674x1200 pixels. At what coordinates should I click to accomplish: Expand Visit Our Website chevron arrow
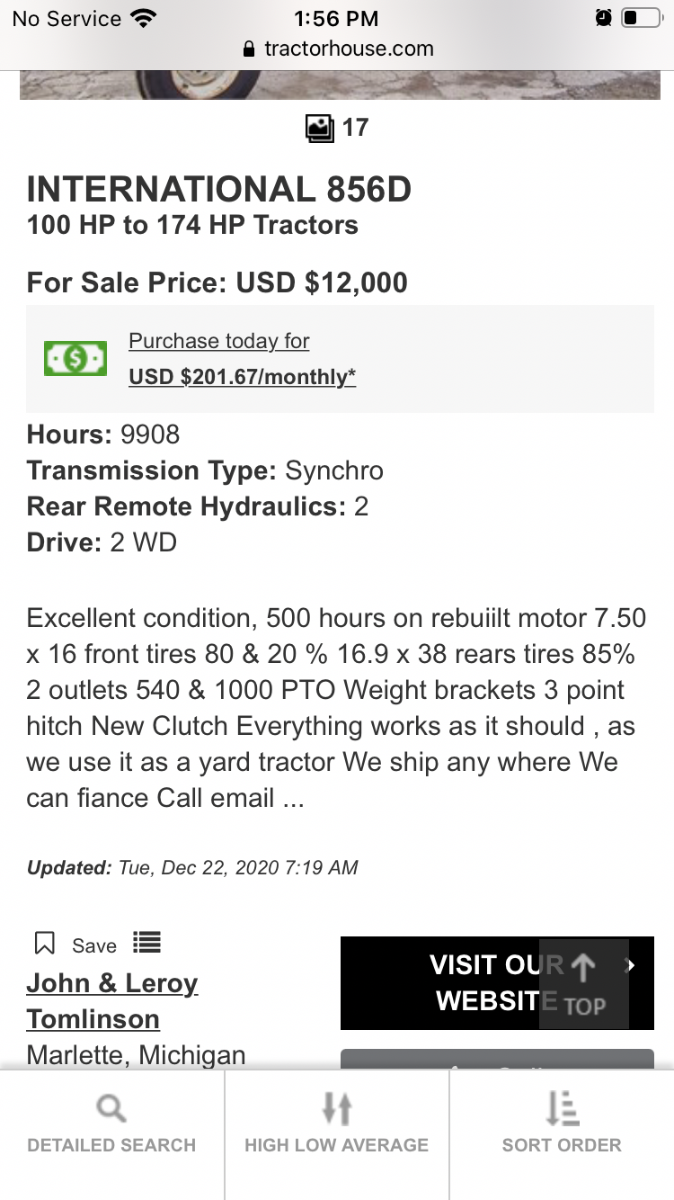click(630, 965)
